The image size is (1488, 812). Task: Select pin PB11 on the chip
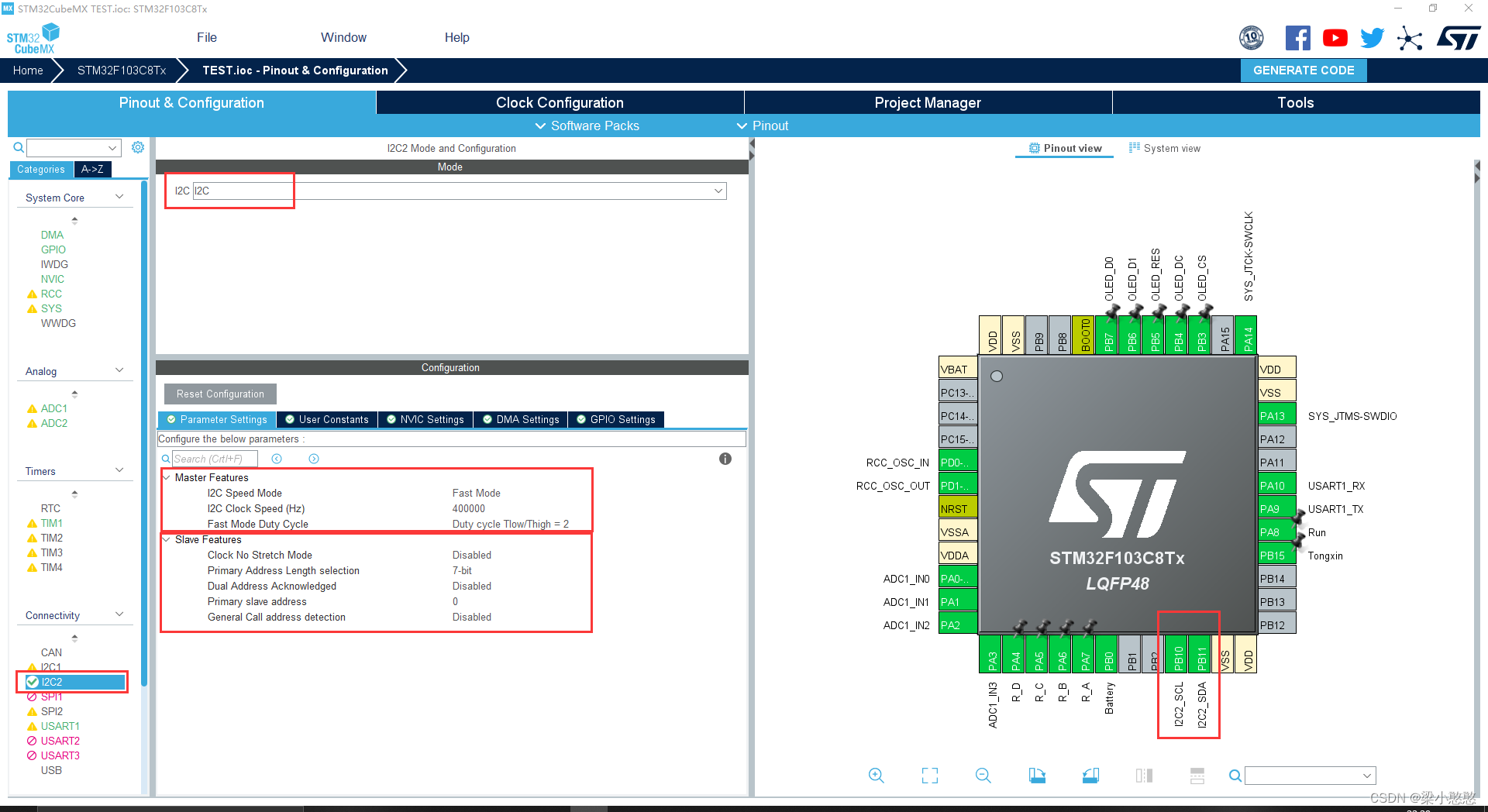[x=1201, y=653]
